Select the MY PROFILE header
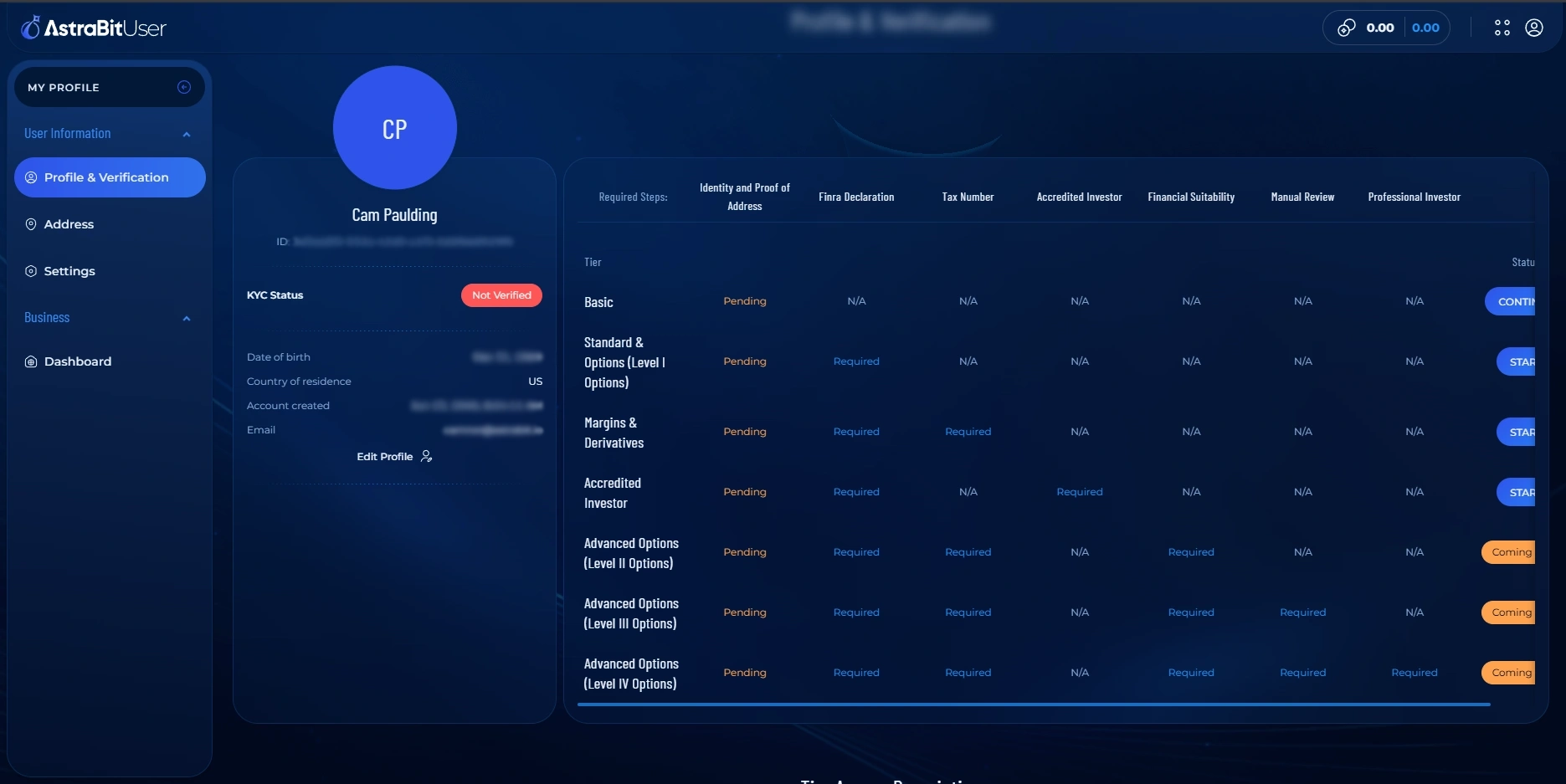The width and height of the screenshot is (1566, 784). [x=110, y=87]
